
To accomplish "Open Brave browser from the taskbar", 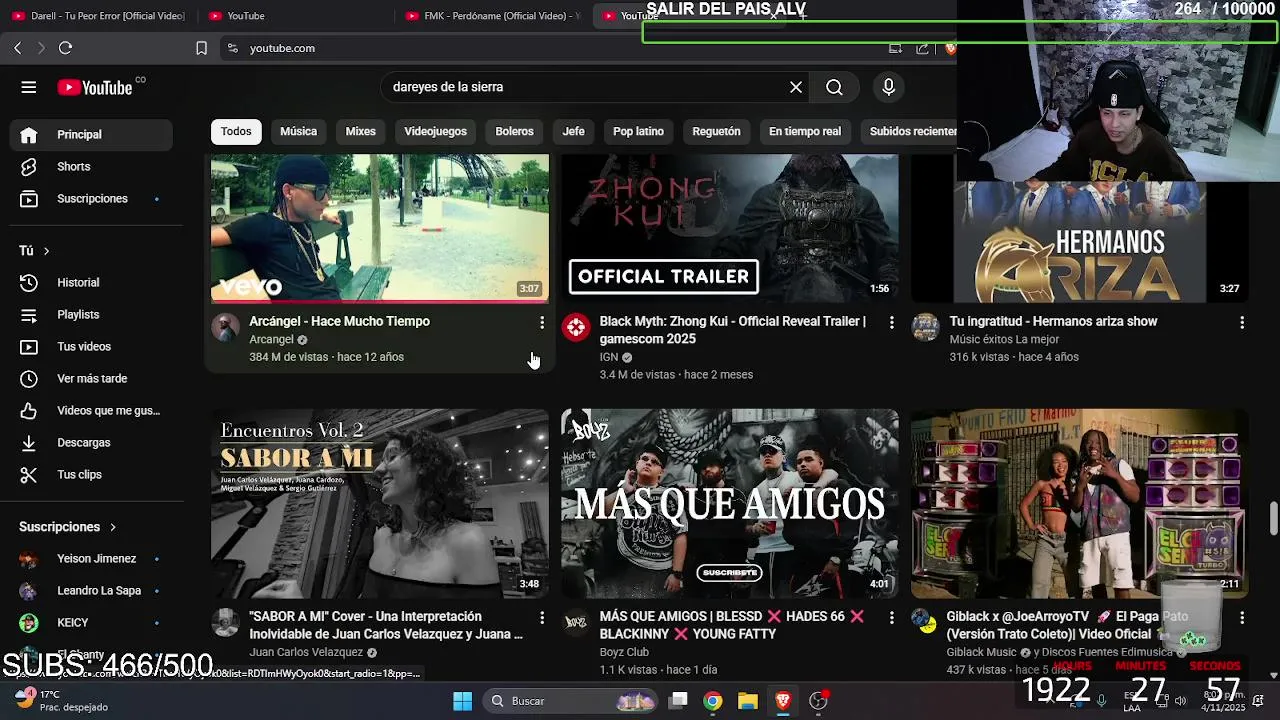I will click(783, 701).
